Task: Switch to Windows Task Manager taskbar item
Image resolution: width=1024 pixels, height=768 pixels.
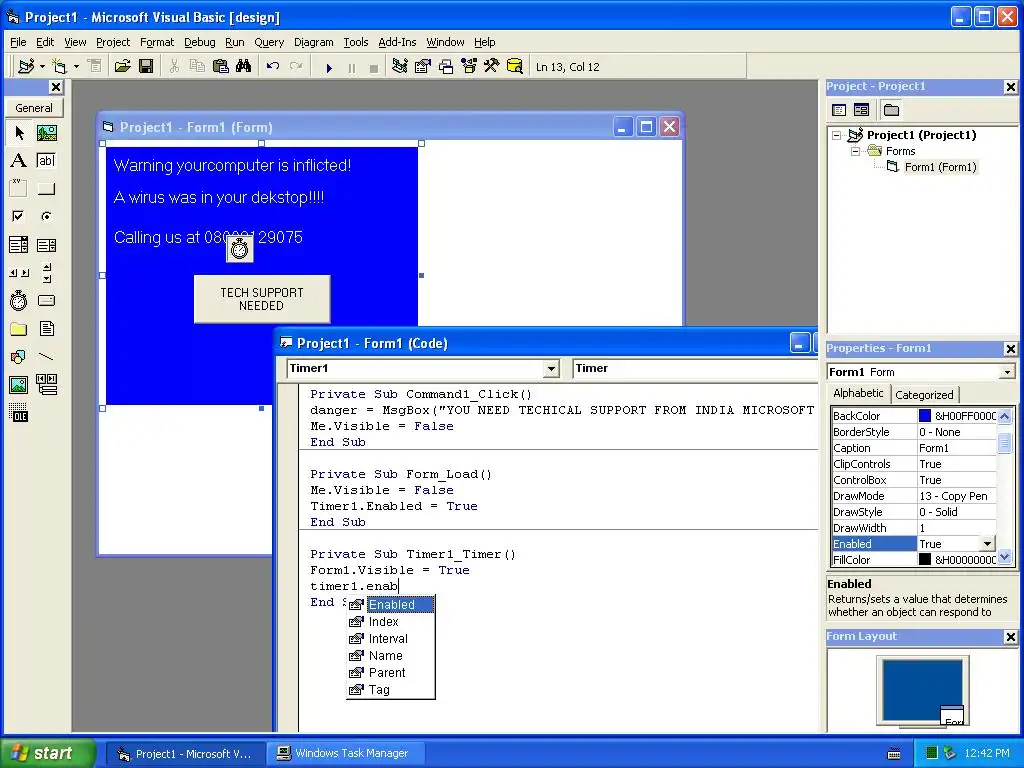Action: coord(346,754)
